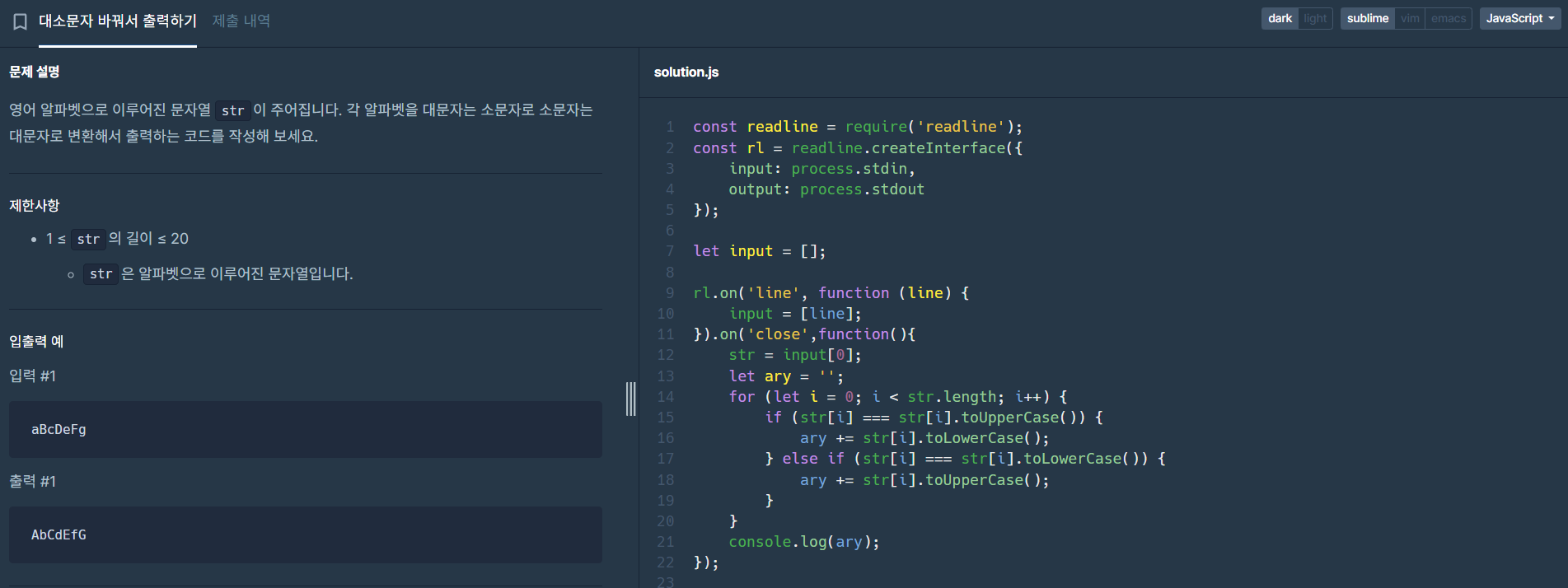Click the first code line requiring readline

point(858,127)
